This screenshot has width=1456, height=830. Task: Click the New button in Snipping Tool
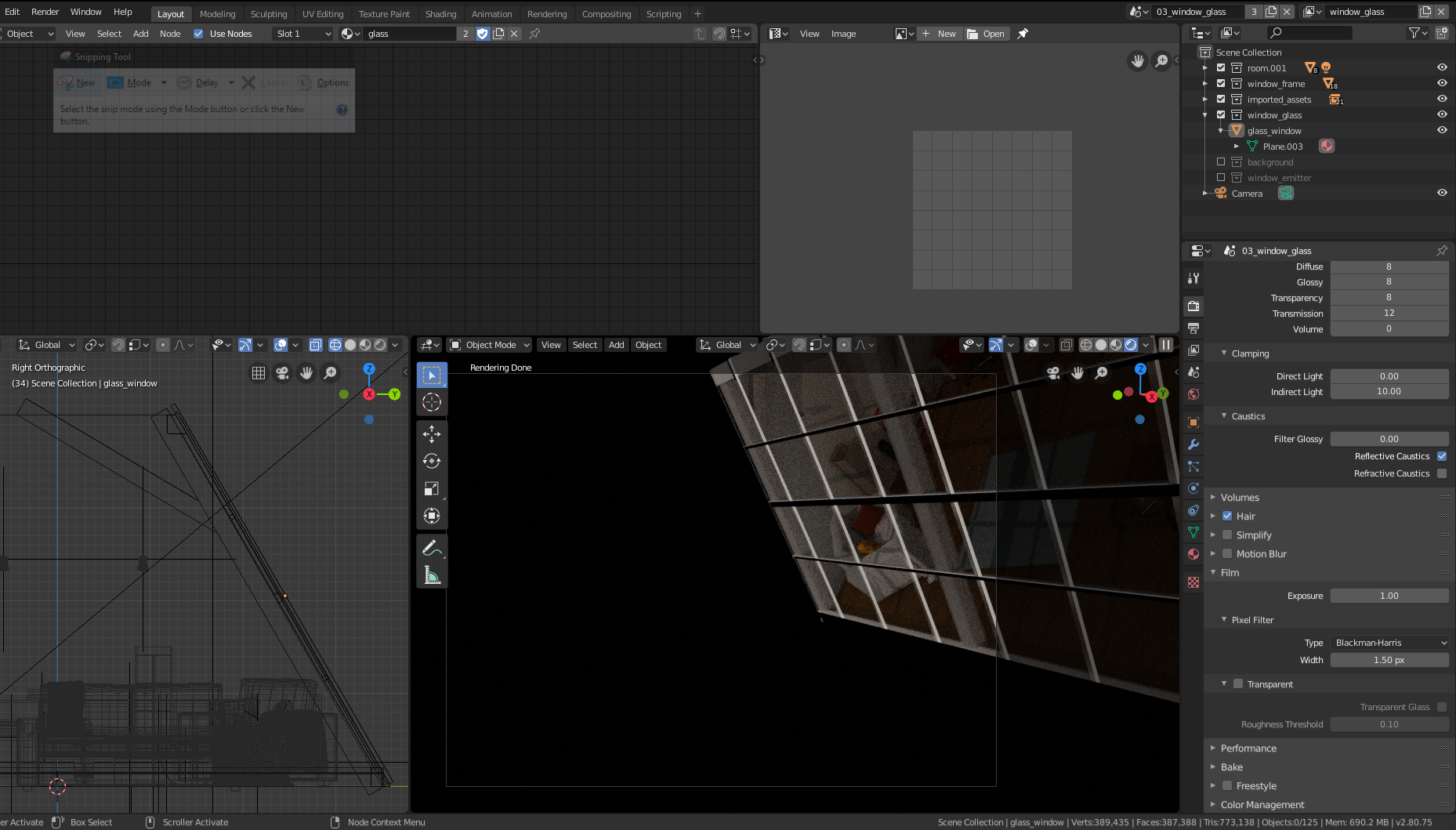point(78,82)
